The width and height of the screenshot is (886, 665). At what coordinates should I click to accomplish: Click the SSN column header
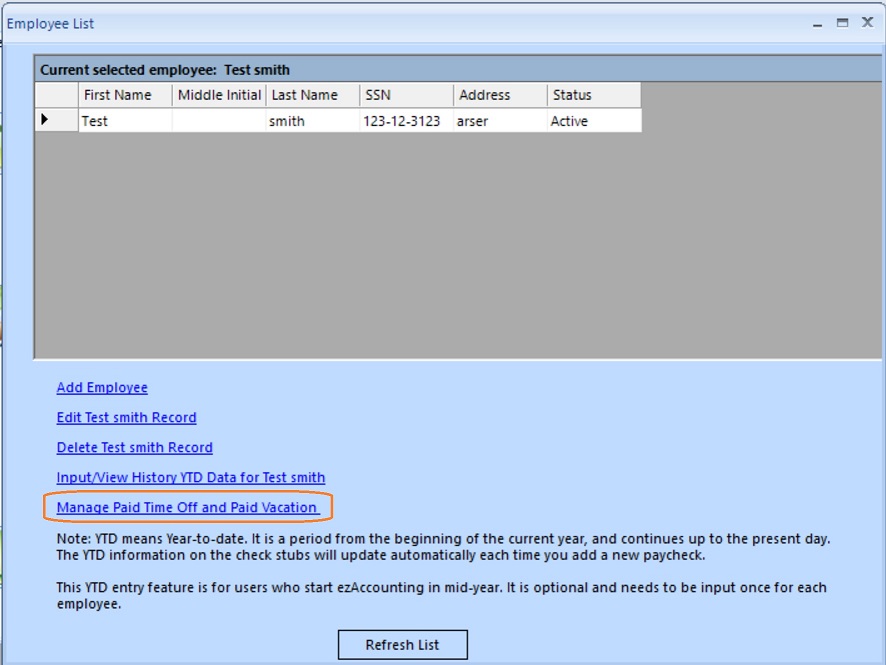pos(405,95)
